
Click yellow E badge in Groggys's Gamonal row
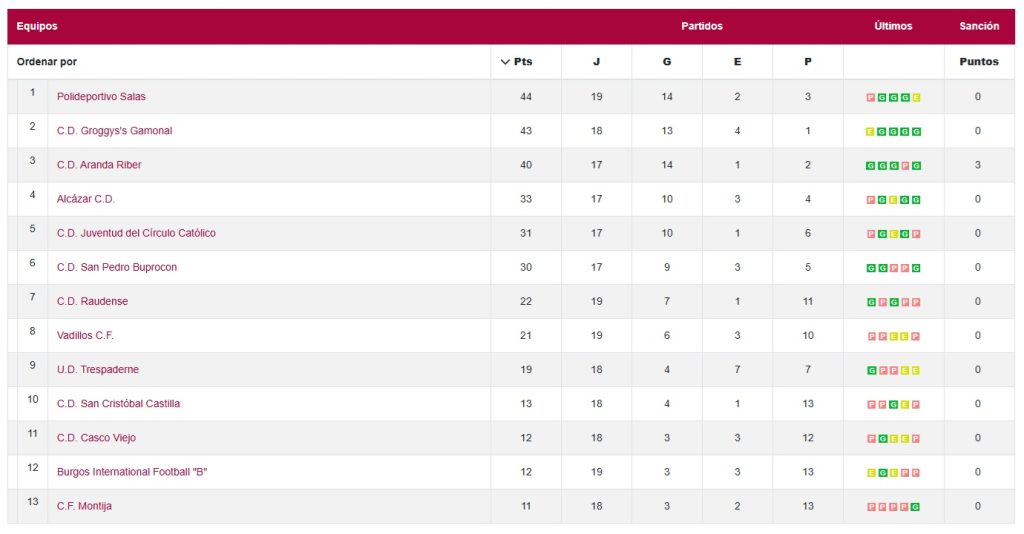(x=870, y=131)
